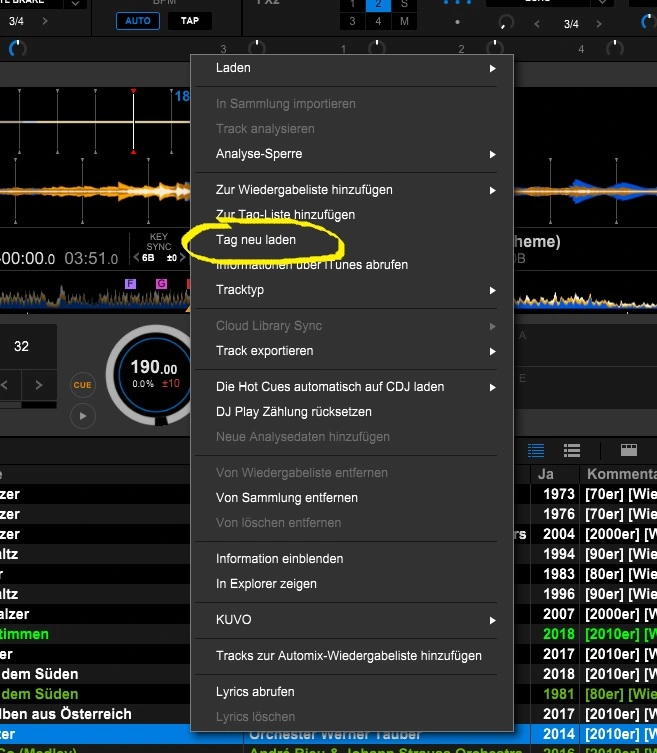Click the round play button below CUE

tap(83, 415)
